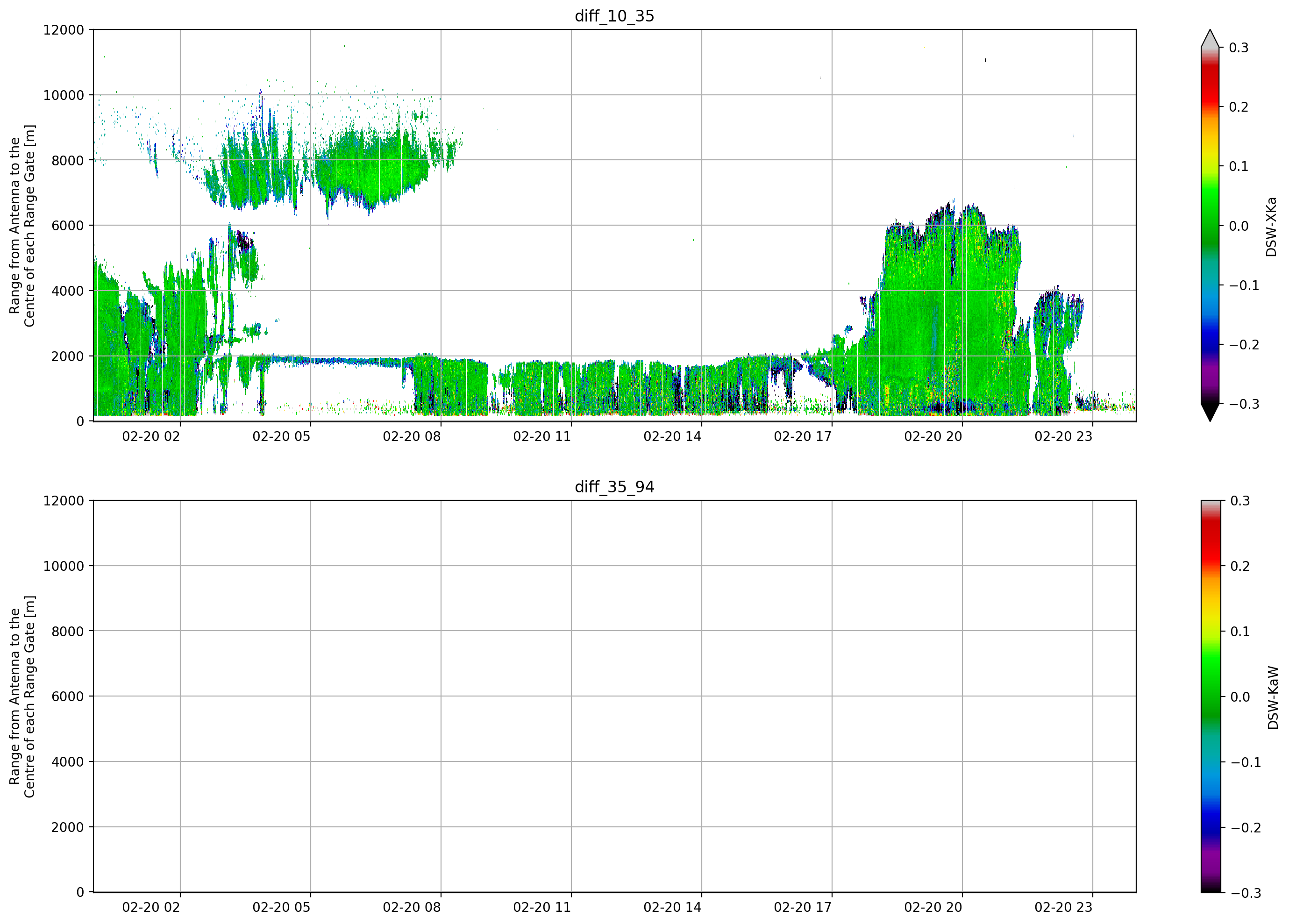1289x924 pixels.
Task: Click the −0.3 tick on DSW-XKa colorbar
Action: pos(1244,404)
